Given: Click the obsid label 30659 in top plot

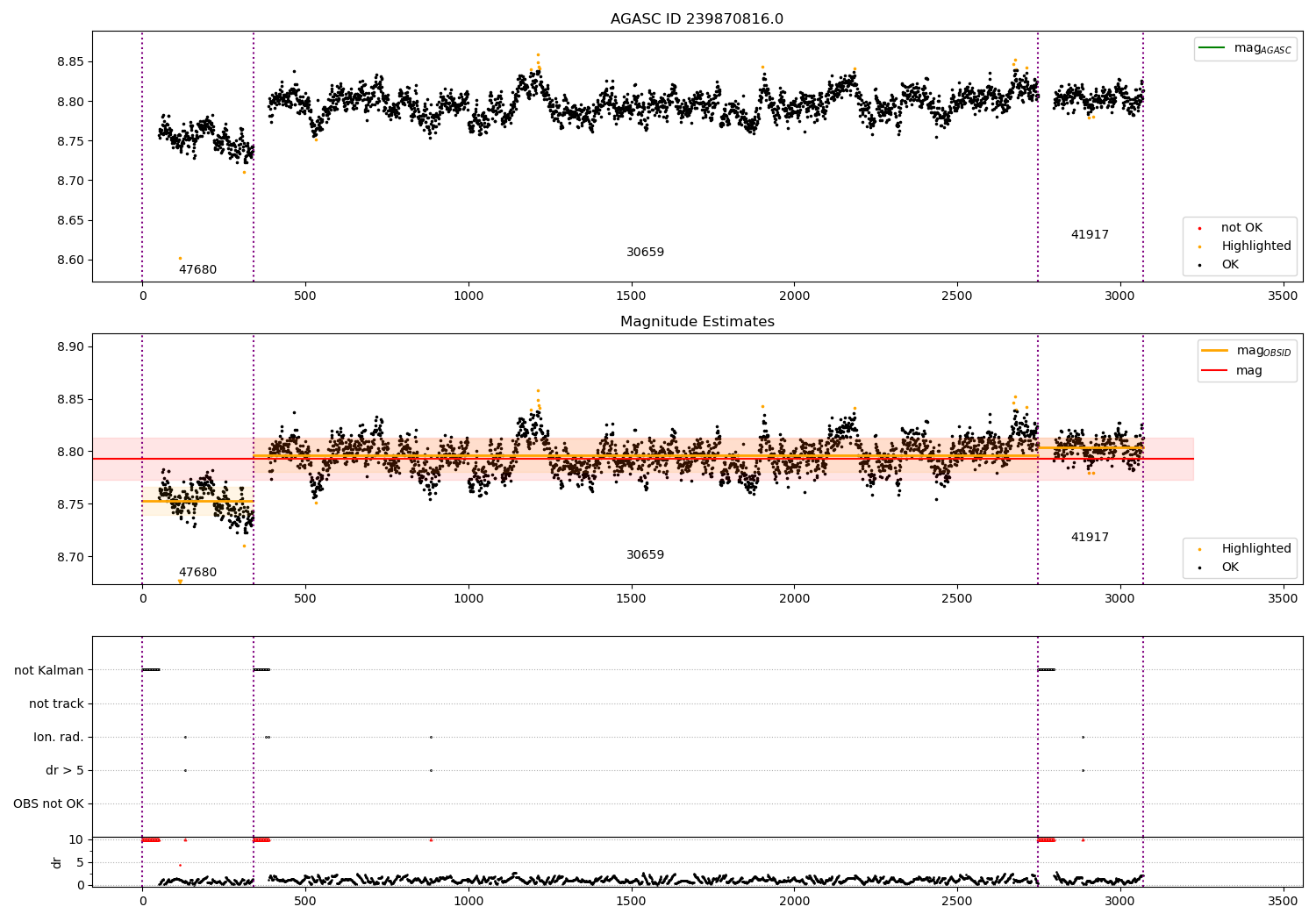Looking at the screenshot, I should pos(645,253).
